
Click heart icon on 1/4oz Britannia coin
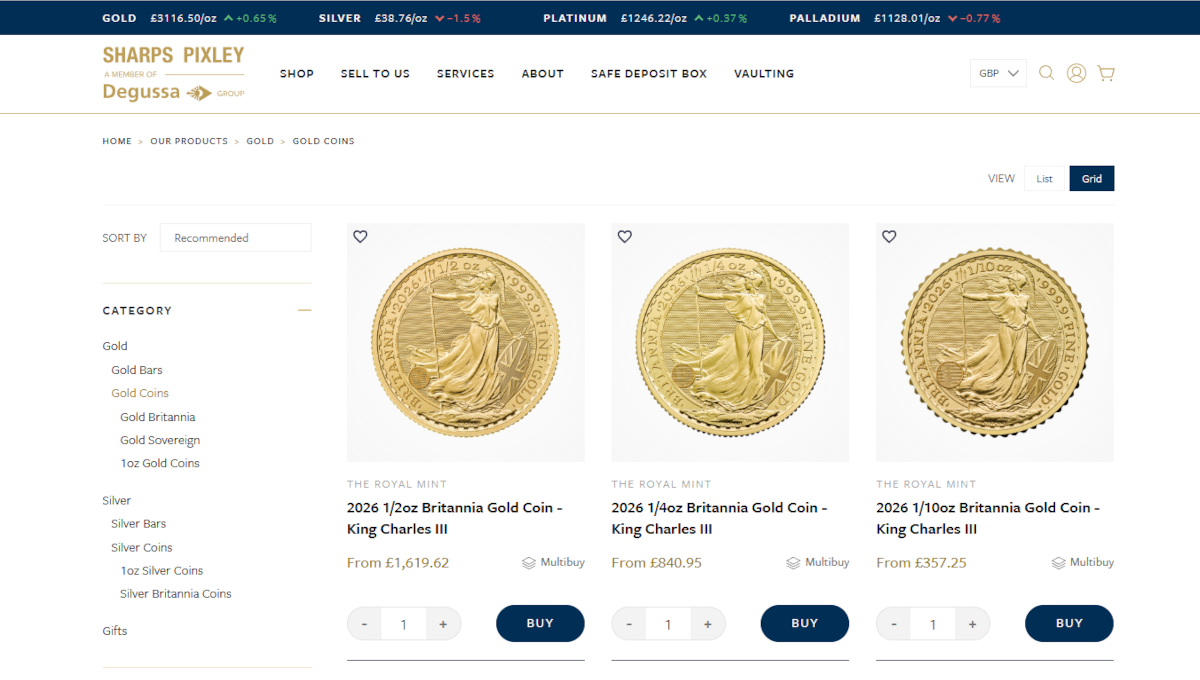(x=625, y=237)
